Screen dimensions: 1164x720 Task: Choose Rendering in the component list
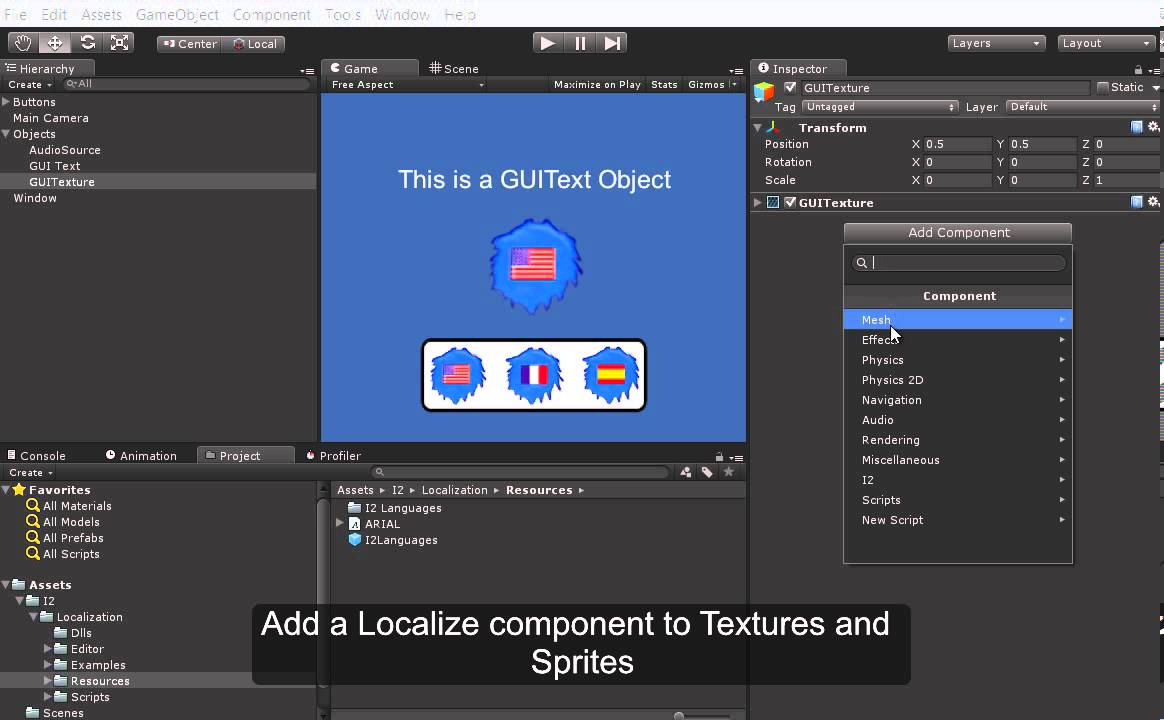(890, 440)
